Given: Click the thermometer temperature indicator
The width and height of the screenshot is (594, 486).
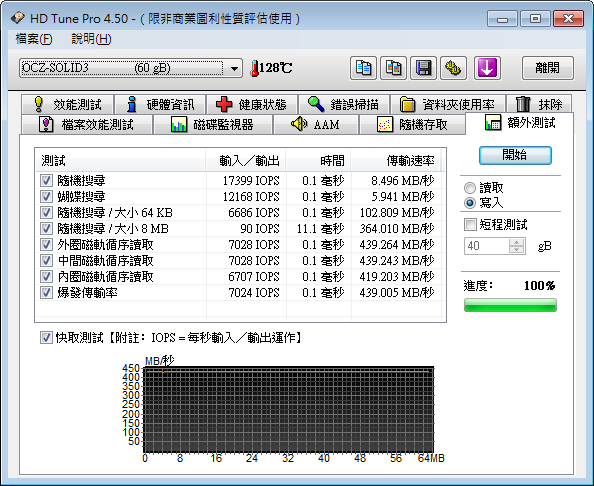Looking at the screenshot, I should tap(271, 68).
